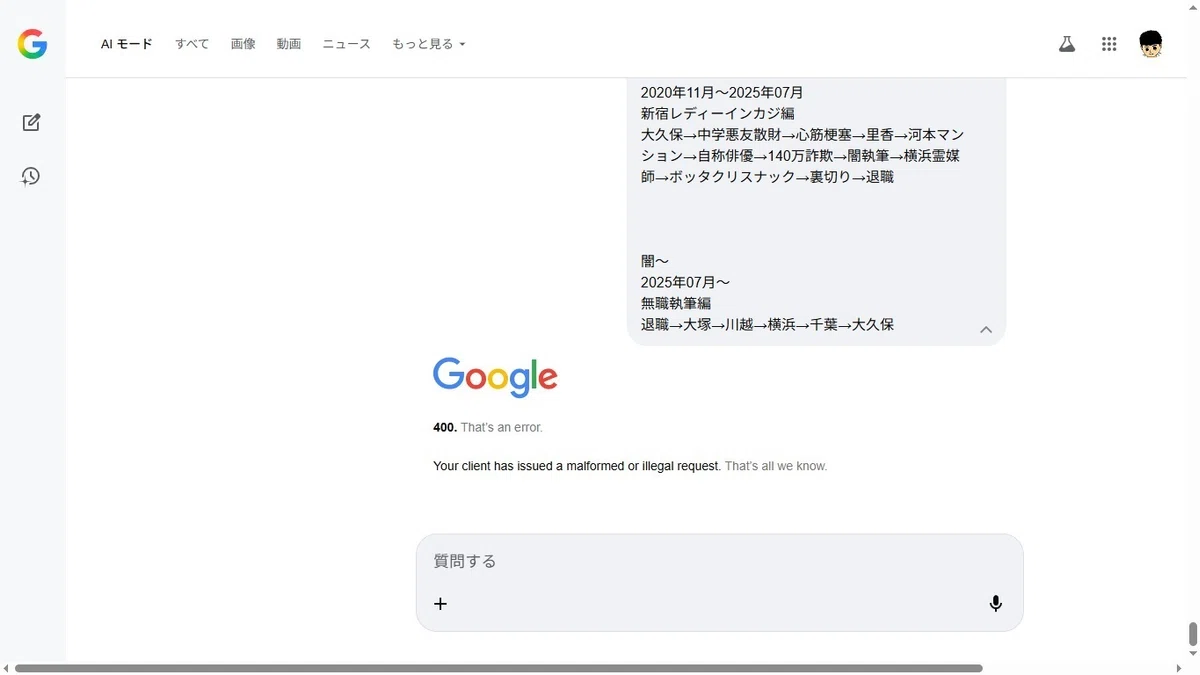Open AI Mode history
The image size is (1200, 675).
[31, 176]
